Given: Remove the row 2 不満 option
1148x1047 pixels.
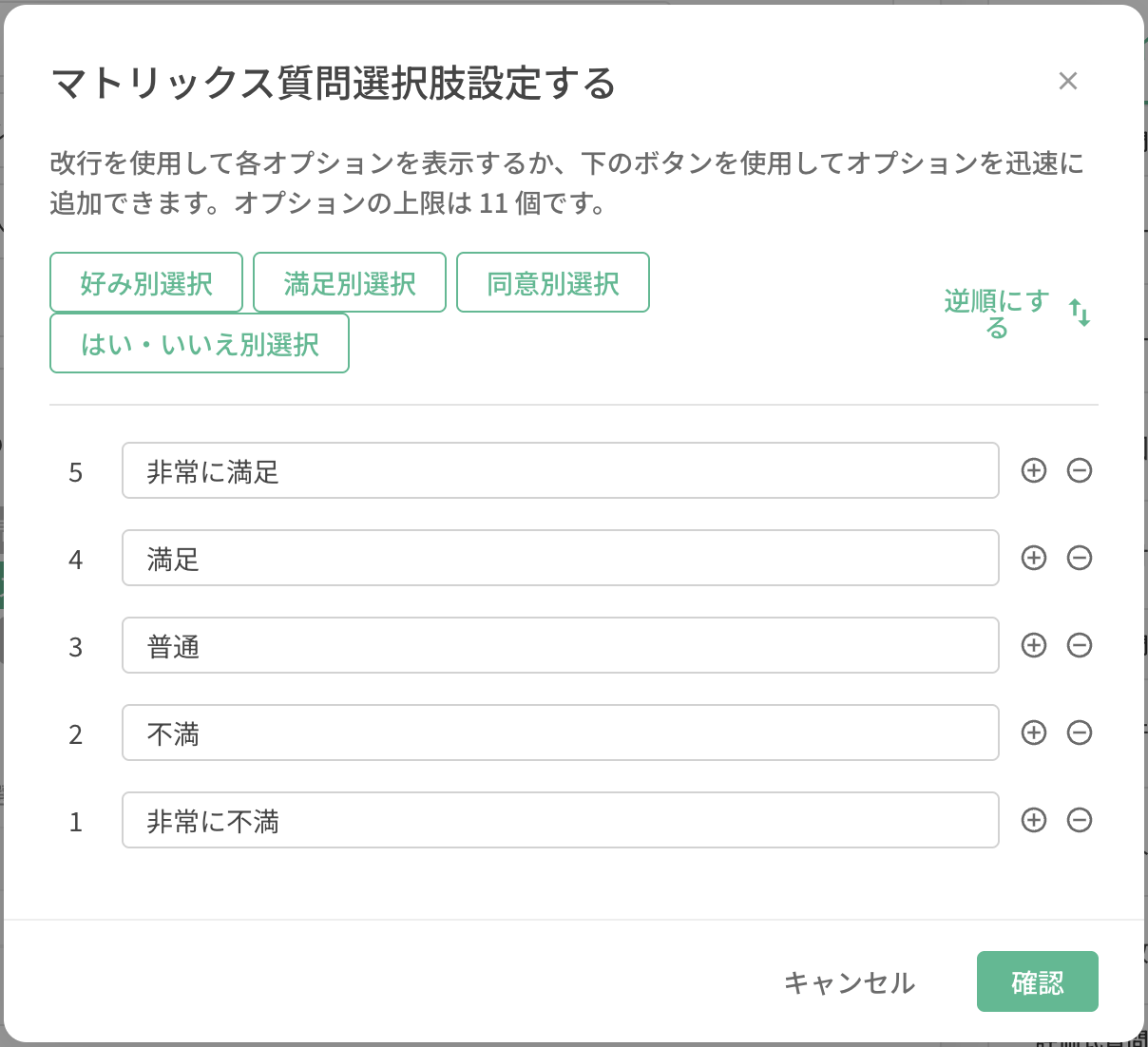Looking at the screenshot, I should 1080,733.
